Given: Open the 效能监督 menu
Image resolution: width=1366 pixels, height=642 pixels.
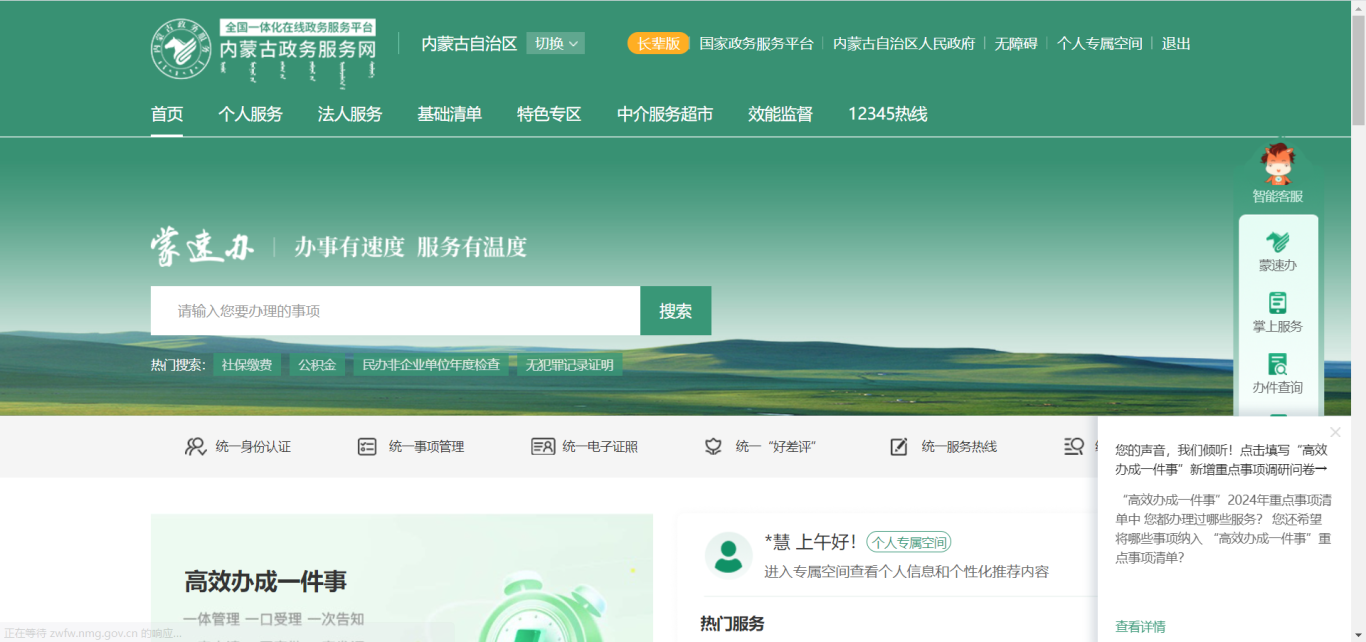Looking at the screenshot, I should [x=780, y=114].
